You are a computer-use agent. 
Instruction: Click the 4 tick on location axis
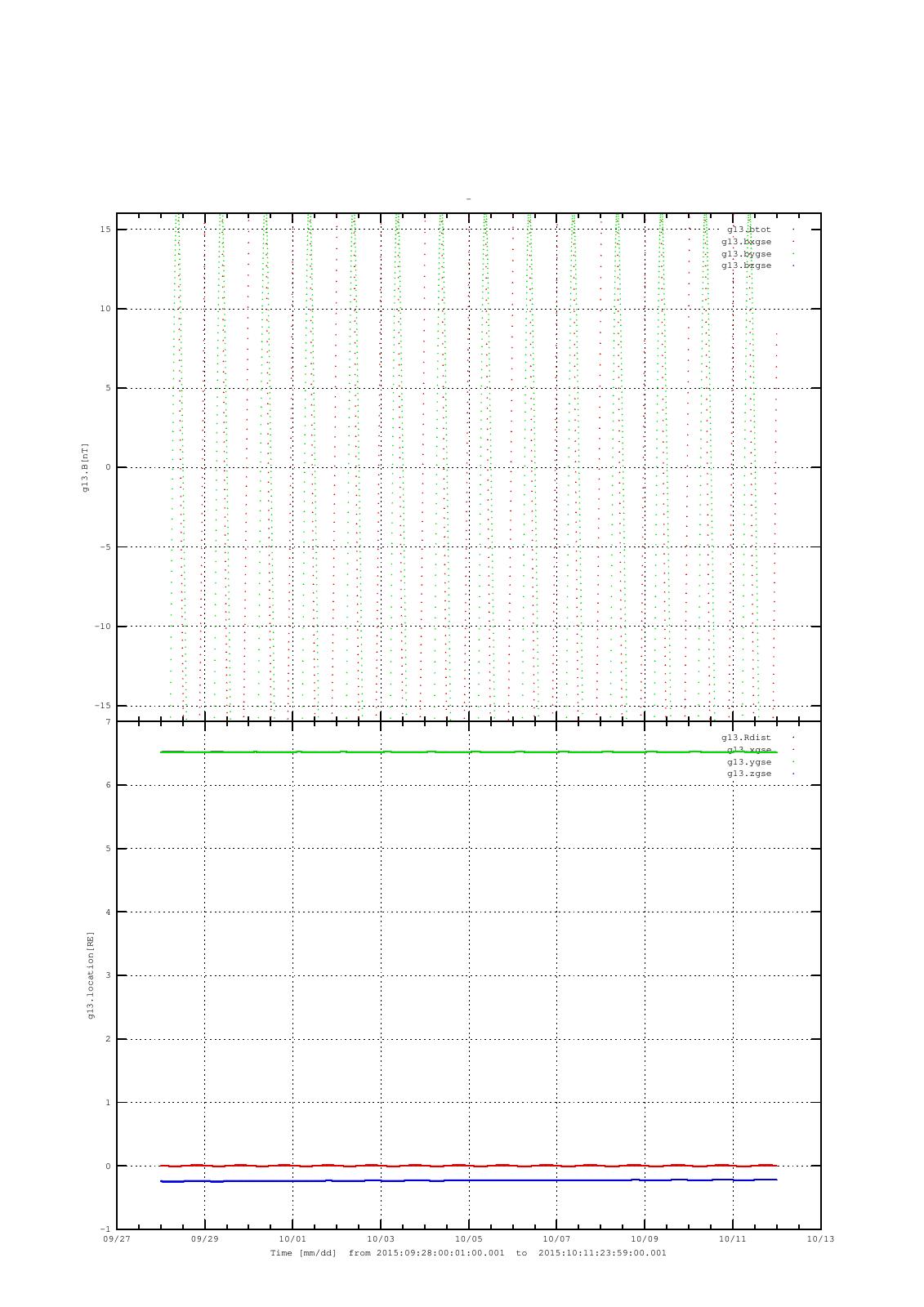pos(108,912)
